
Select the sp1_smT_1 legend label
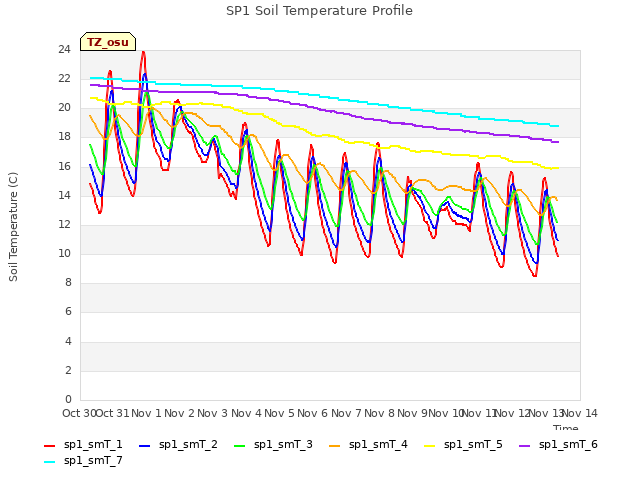coord(93,444)
